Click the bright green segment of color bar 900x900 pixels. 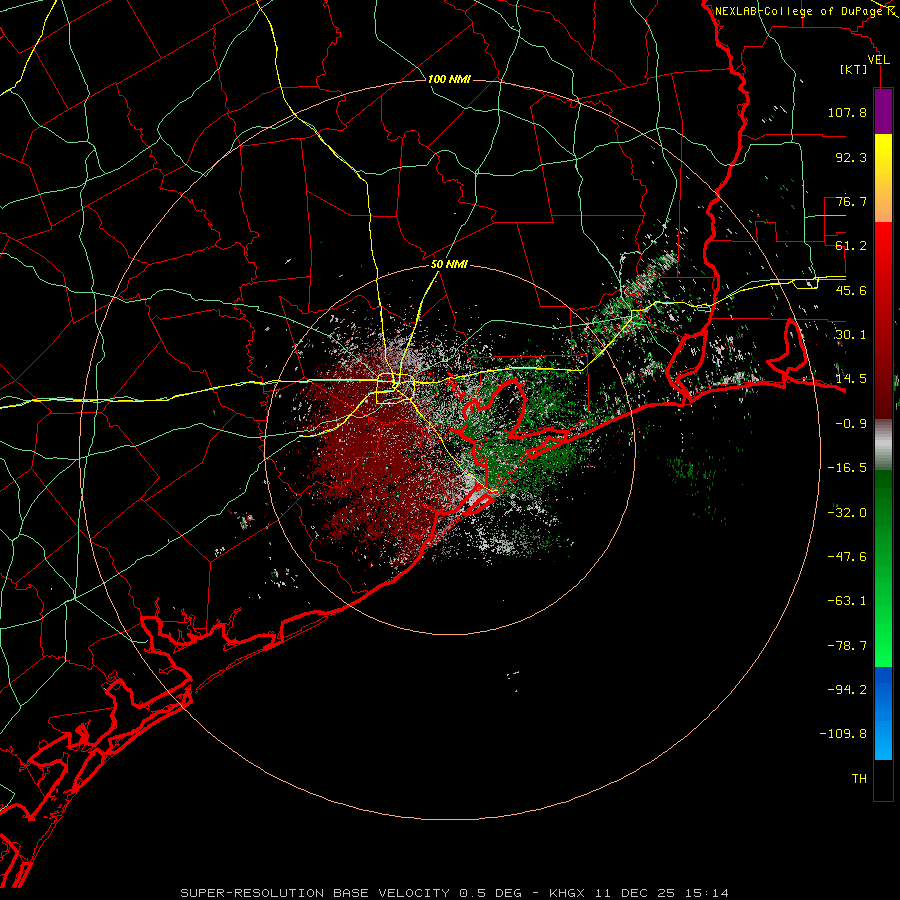click(883, 568)
